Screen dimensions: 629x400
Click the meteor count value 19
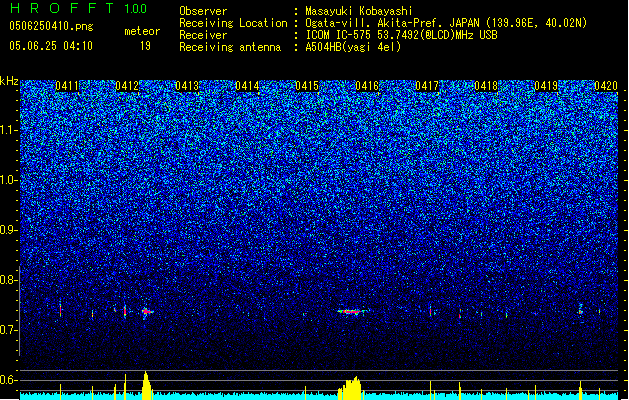pos(145,46)
